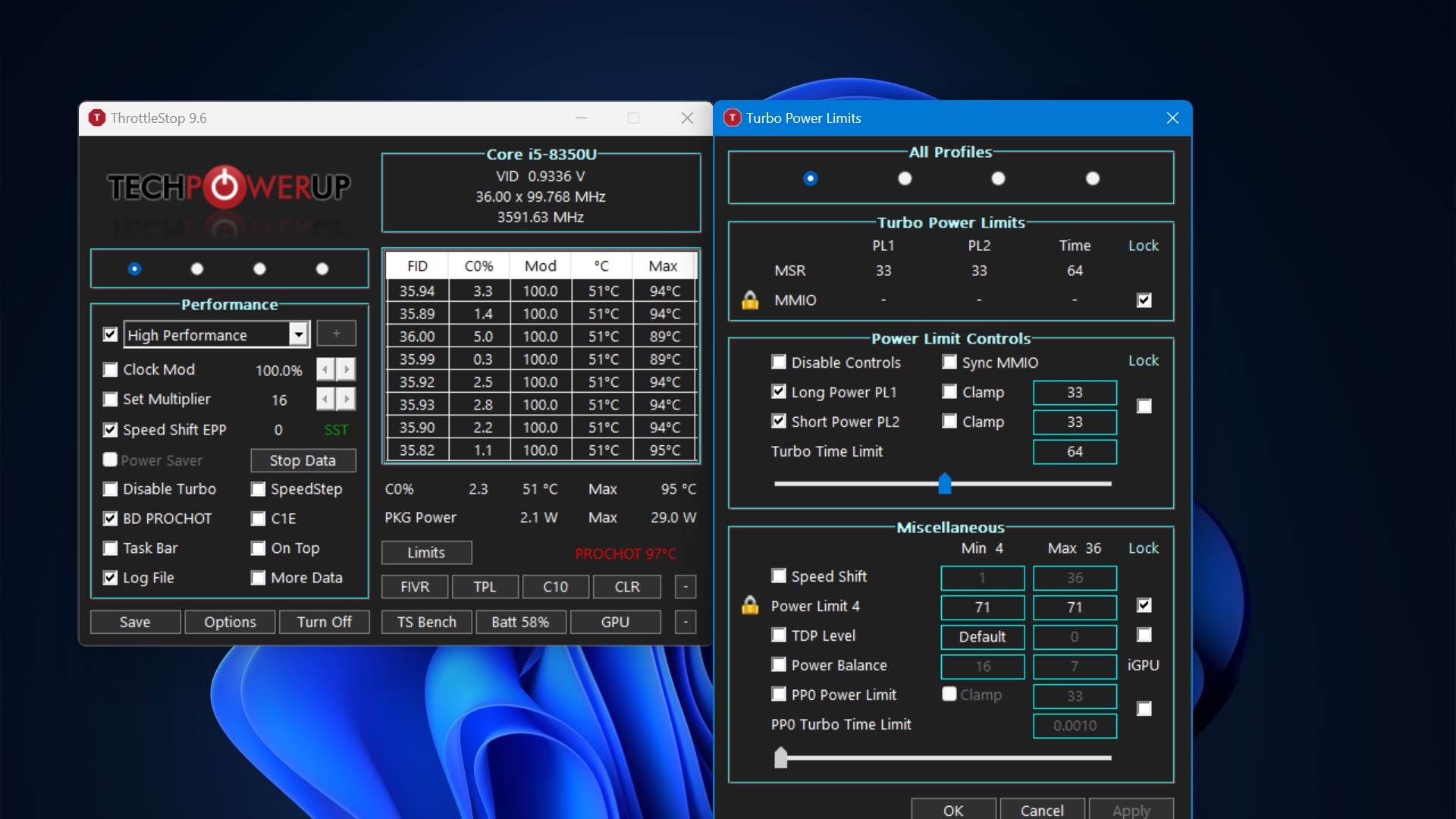
Task: Click the minus button beside GPU
Action: pyautogui.click(x=686, y=622)
